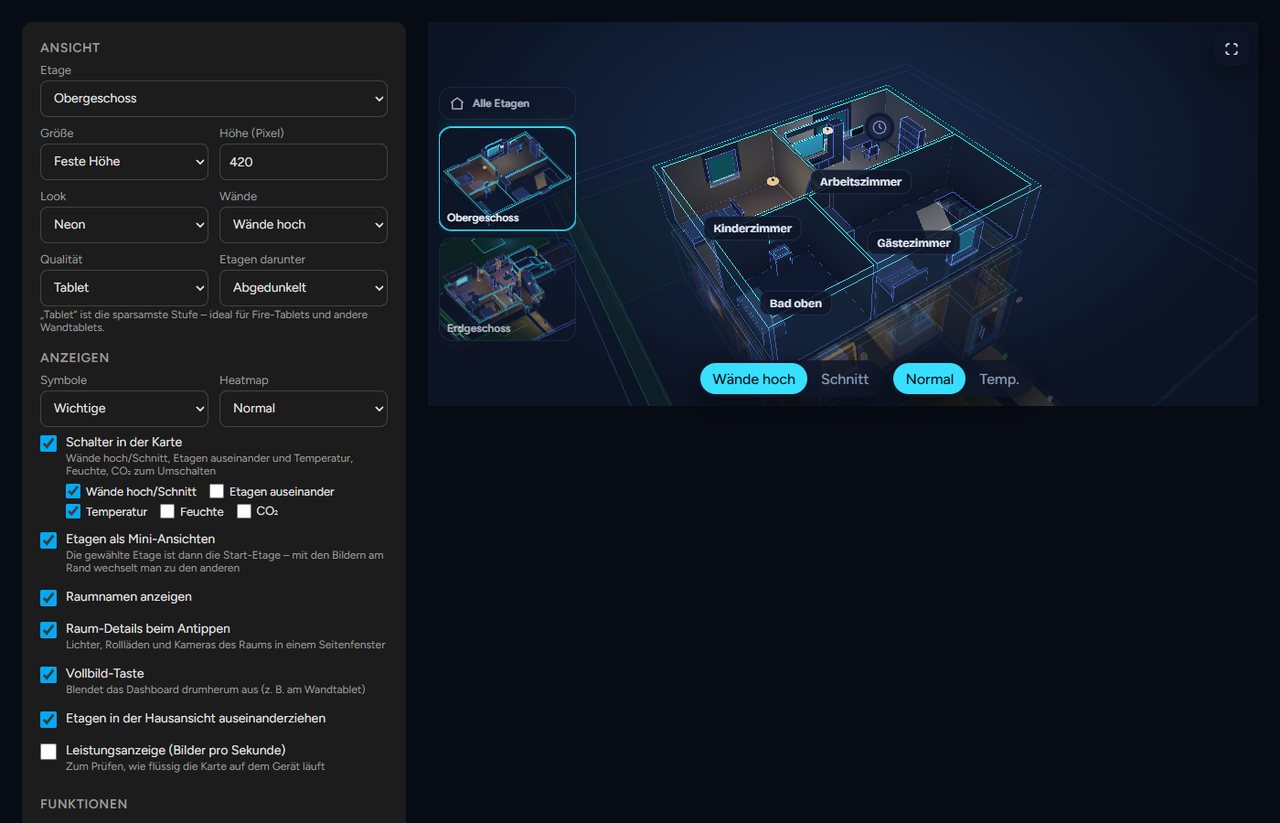Open the Look dropdown set to Neon

[124, 225]
